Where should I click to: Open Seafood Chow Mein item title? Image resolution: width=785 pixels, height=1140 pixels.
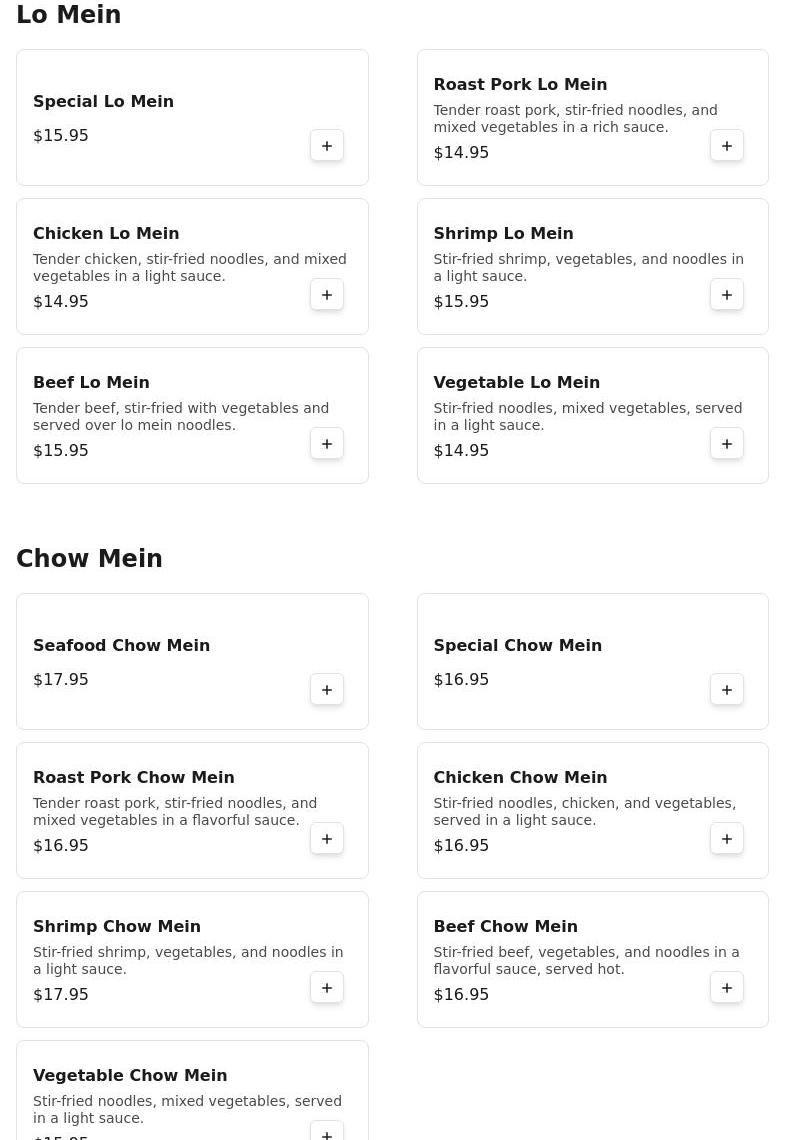[121, 646]
